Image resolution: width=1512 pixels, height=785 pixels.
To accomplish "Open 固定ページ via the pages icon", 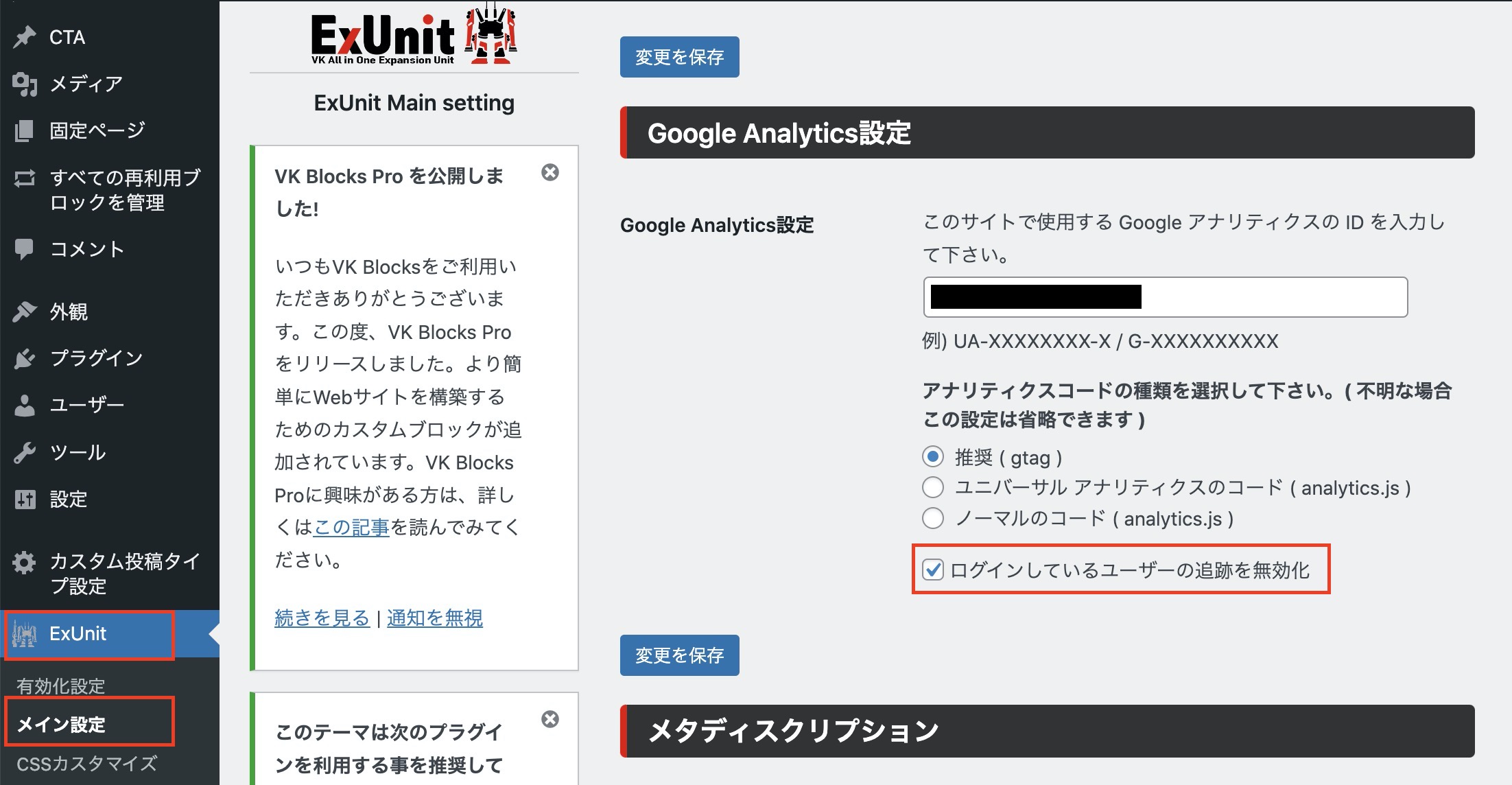I will pyautogui.click(x=25, y=130).
